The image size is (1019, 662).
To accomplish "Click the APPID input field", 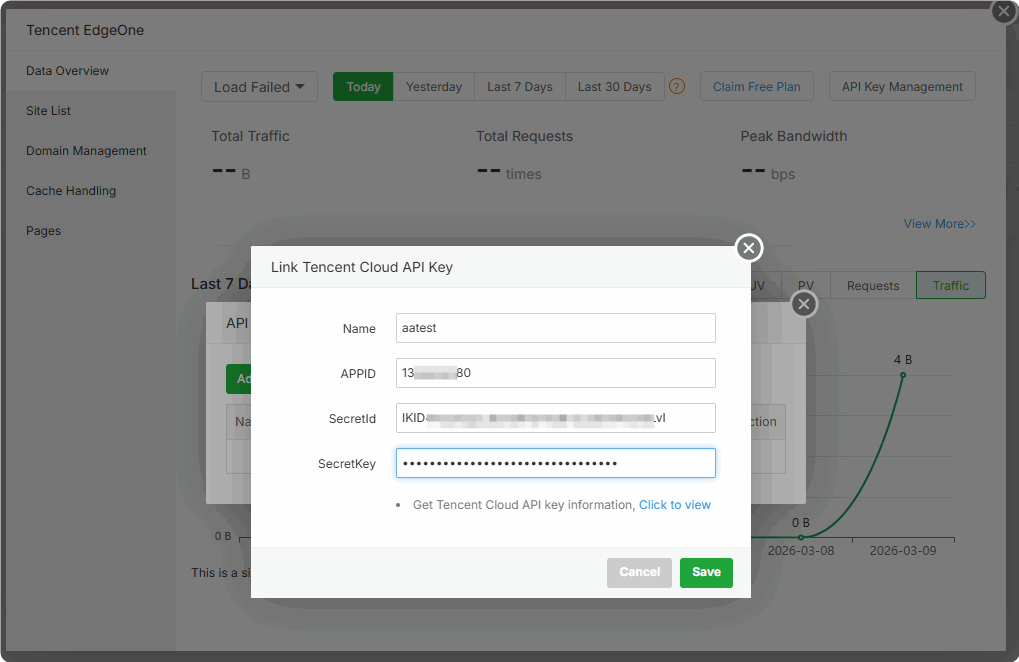I will coord(556,373).
